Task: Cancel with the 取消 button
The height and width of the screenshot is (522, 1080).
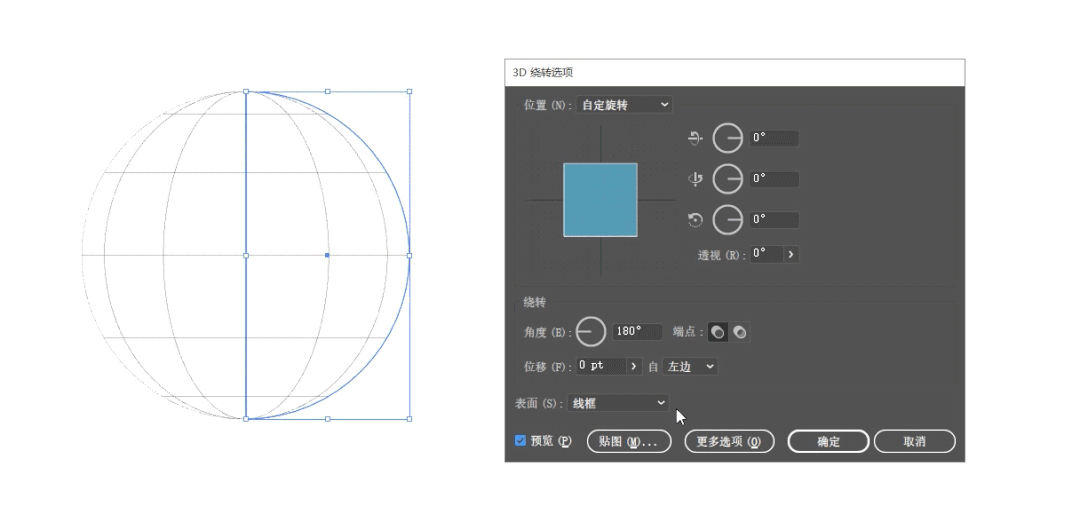Action: [x=915, y=441]
